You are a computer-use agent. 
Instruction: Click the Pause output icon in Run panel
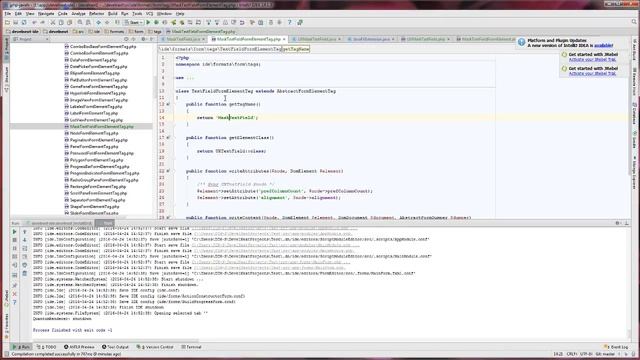tap(15, 248)
